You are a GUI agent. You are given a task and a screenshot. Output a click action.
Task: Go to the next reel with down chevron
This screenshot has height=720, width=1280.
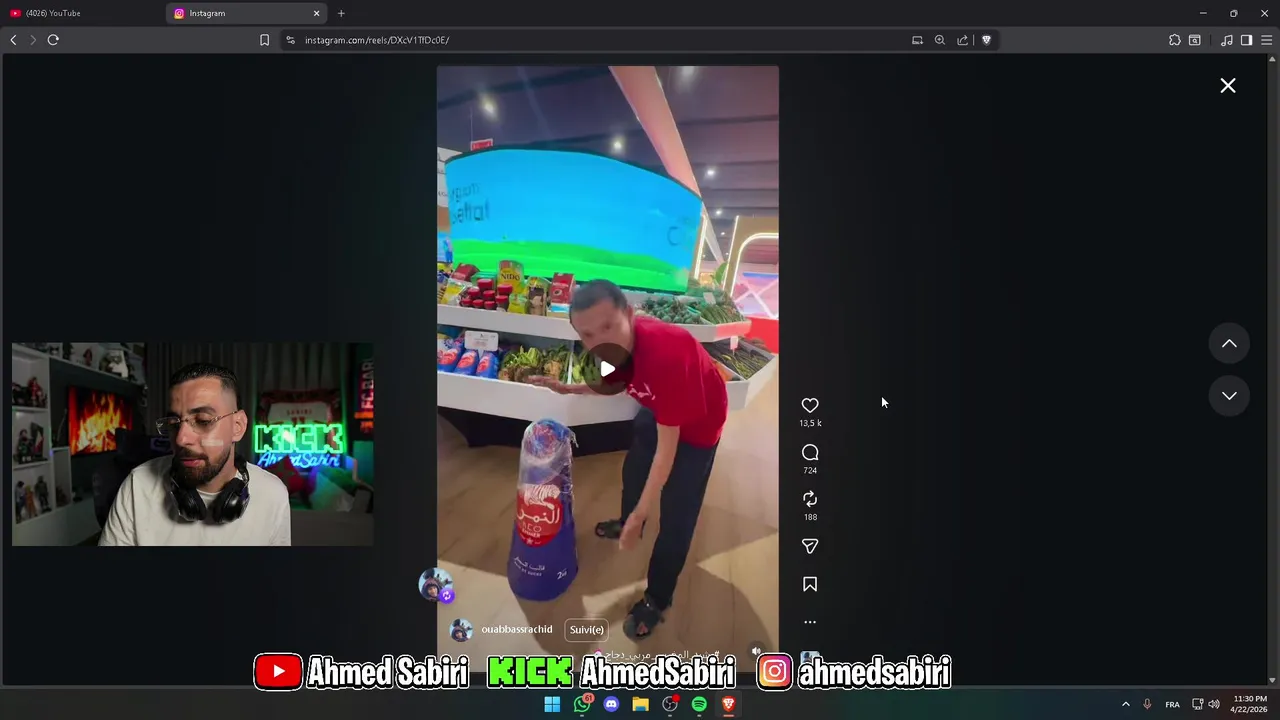[1229, 396]
